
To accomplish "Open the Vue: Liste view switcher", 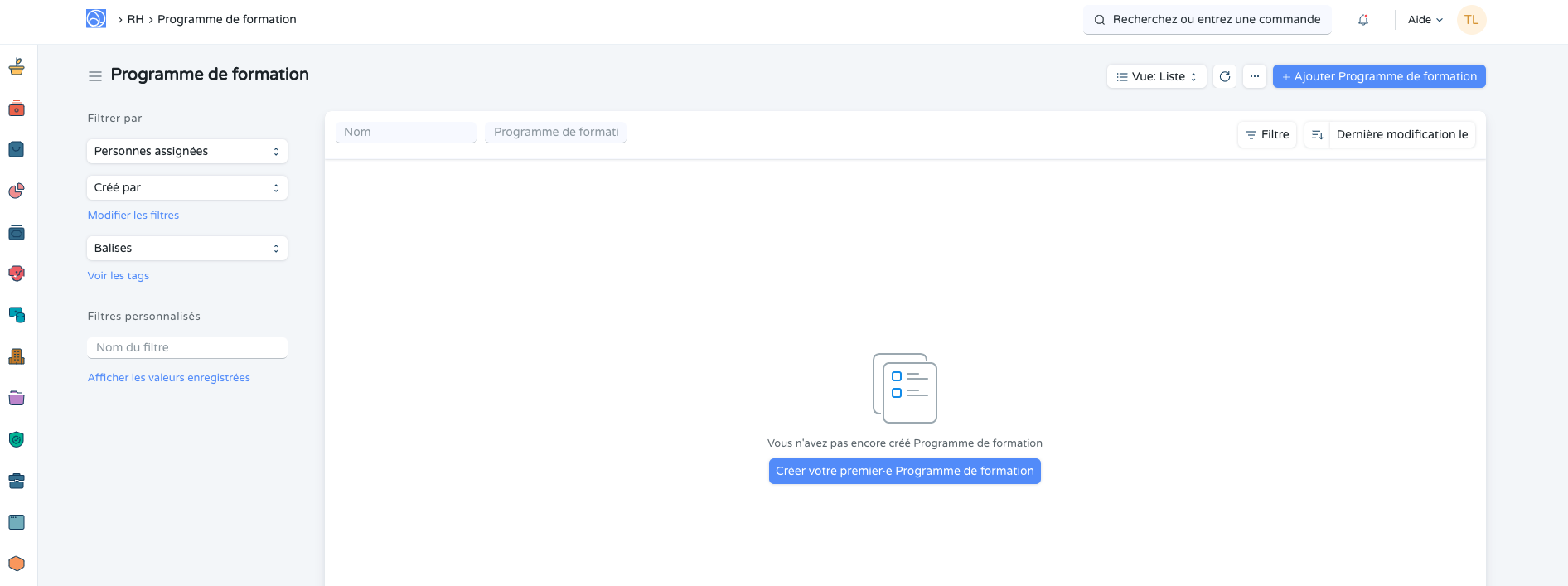I will pyautogui.click(x=1156, y=76).
